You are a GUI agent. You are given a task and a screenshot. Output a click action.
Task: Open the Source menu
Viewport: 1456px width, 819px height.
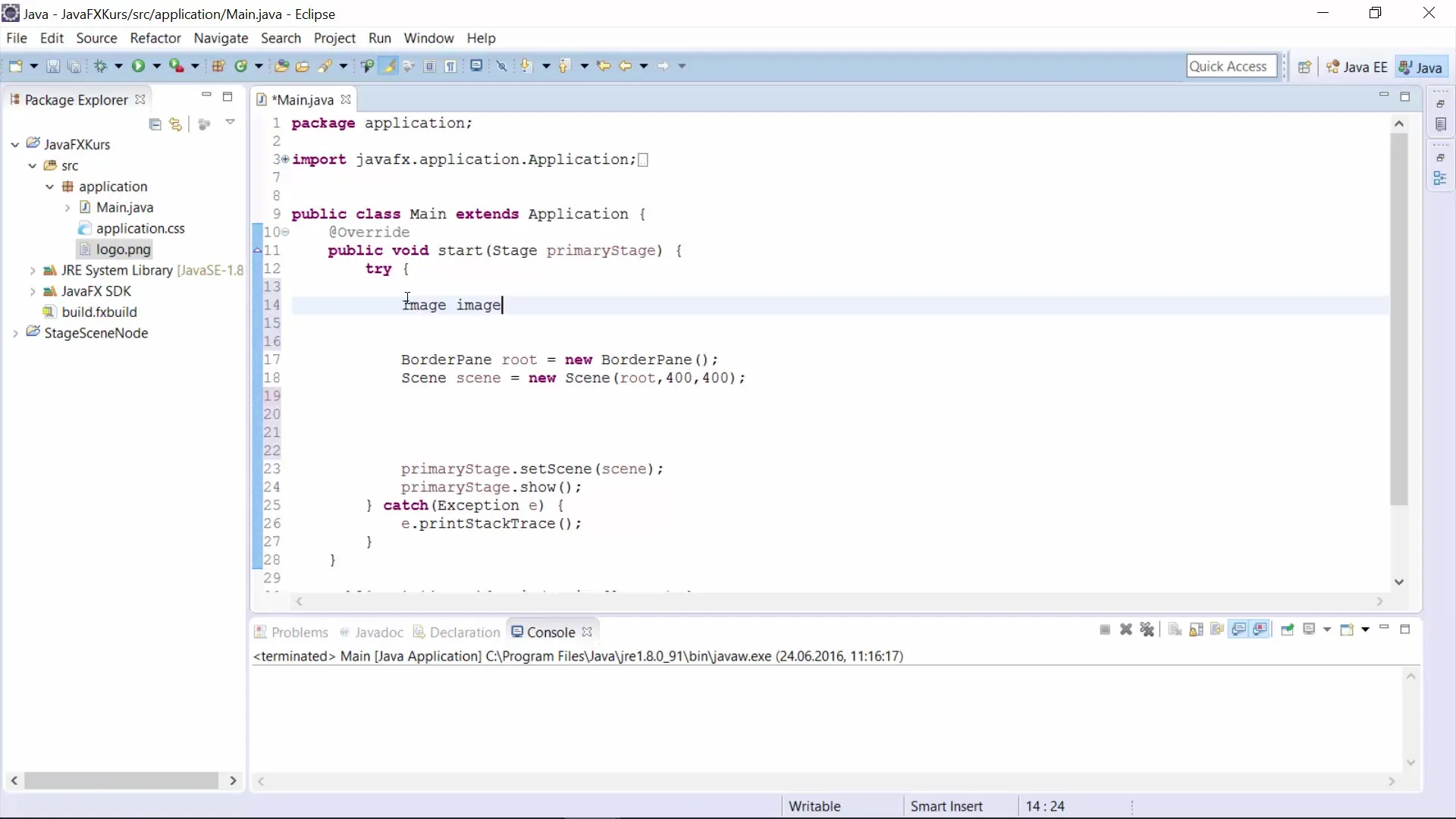[x=96, y=38]
